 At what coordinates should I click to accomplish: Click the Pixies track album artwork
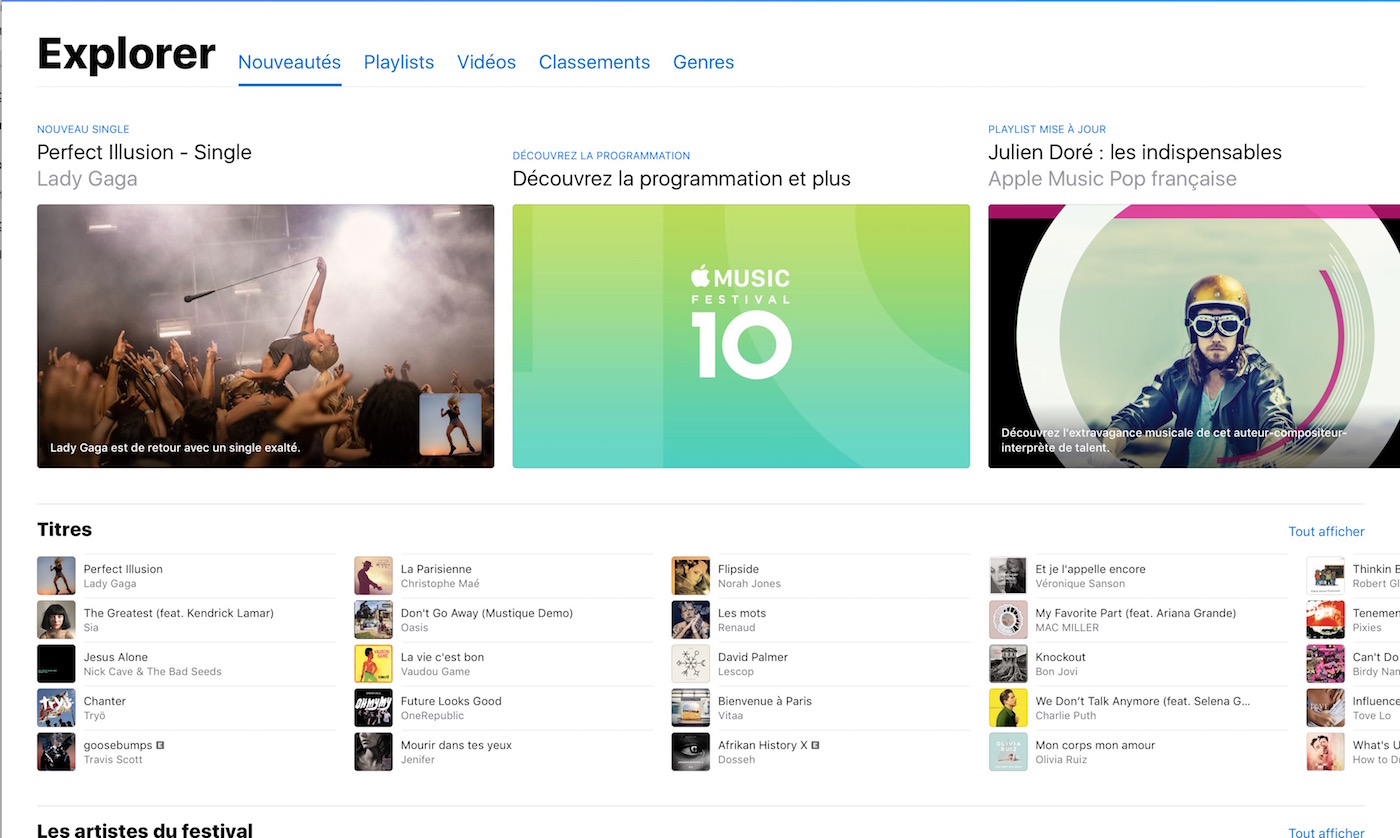(1325, 620)
